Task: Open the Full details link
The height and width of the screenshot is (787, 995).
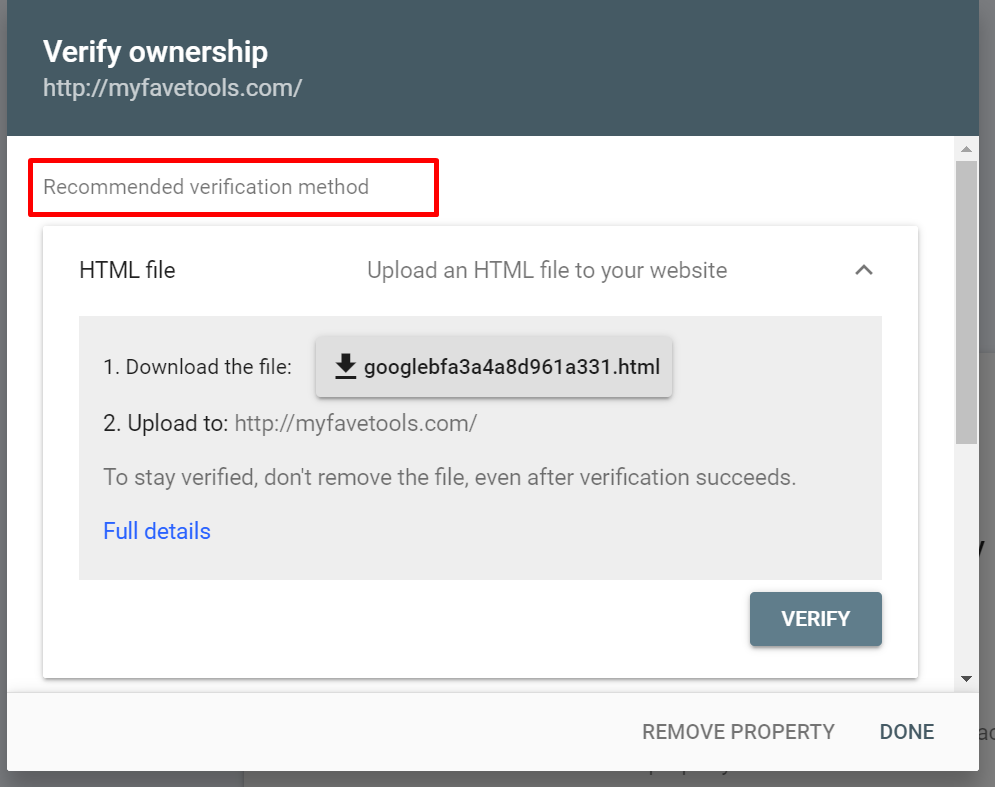Action: click(157, 531)
